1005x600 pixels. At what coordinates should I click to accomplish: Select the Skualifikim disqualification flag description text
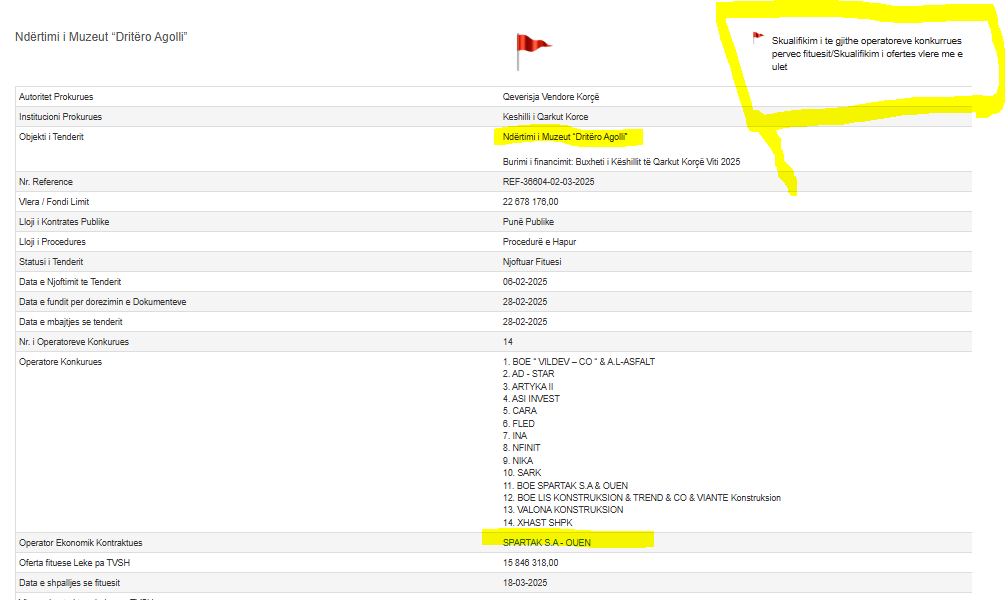pyautogui.click(x=866, y=54)
